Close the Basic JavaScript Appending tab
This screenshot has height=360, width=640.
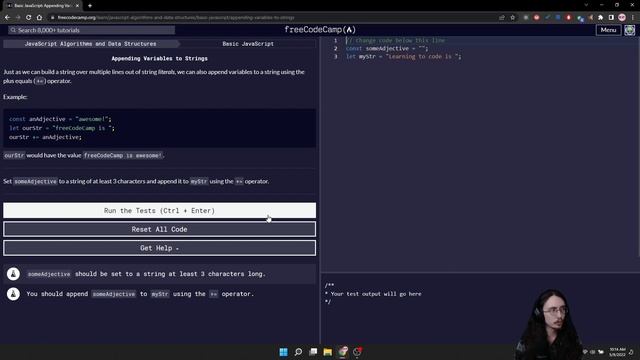coord(77,6)
